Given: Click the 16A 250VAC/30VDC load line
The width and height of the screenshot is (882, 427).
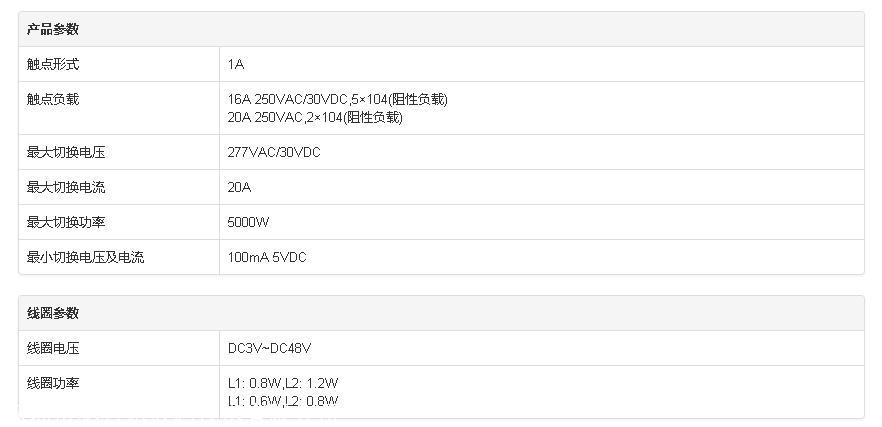Looking at the screenshot, I should click(x=337, y=99).
